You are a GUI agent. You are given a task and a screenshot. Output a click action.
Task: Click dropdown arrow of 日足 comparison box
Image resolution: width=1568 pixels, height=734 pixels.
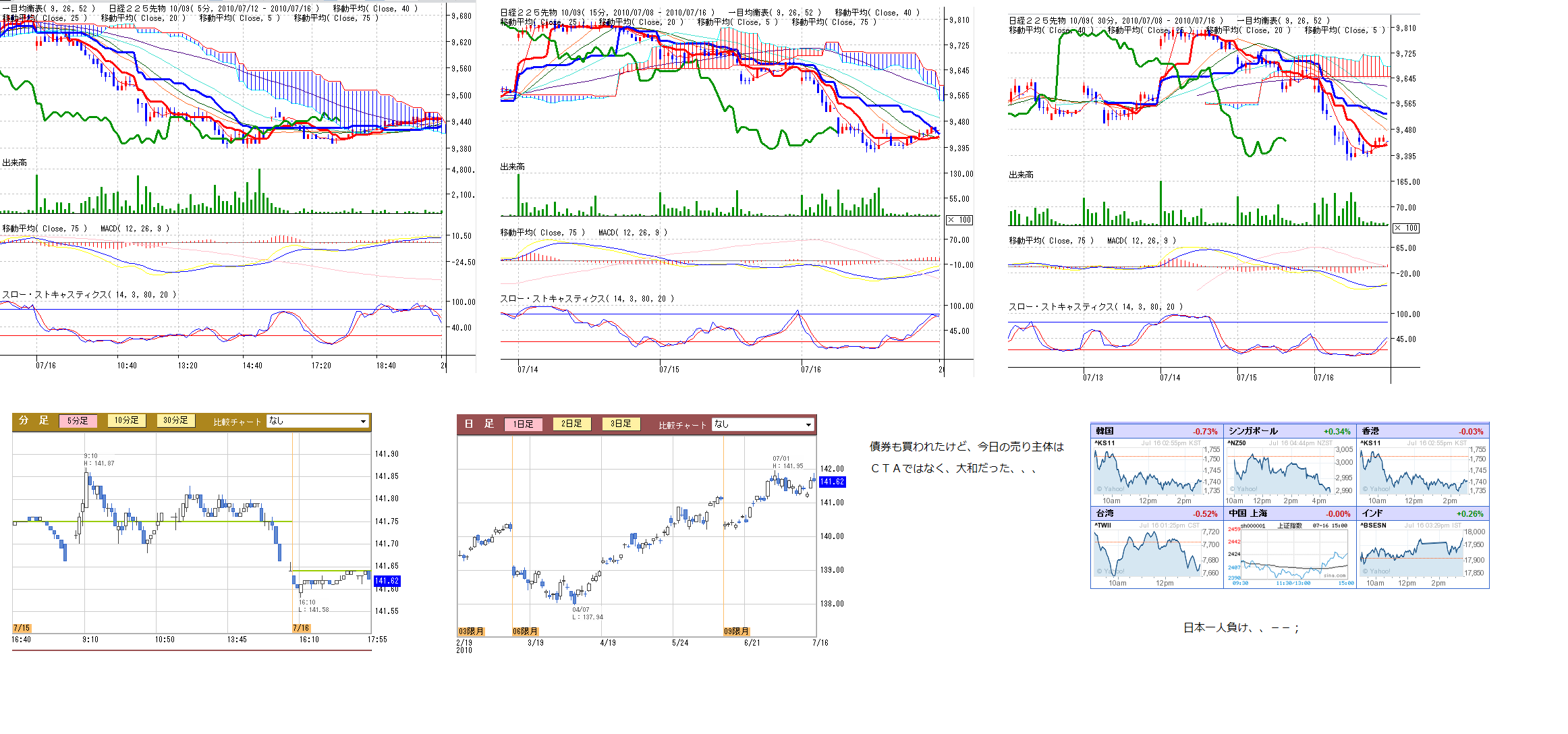tap(808, 424)
